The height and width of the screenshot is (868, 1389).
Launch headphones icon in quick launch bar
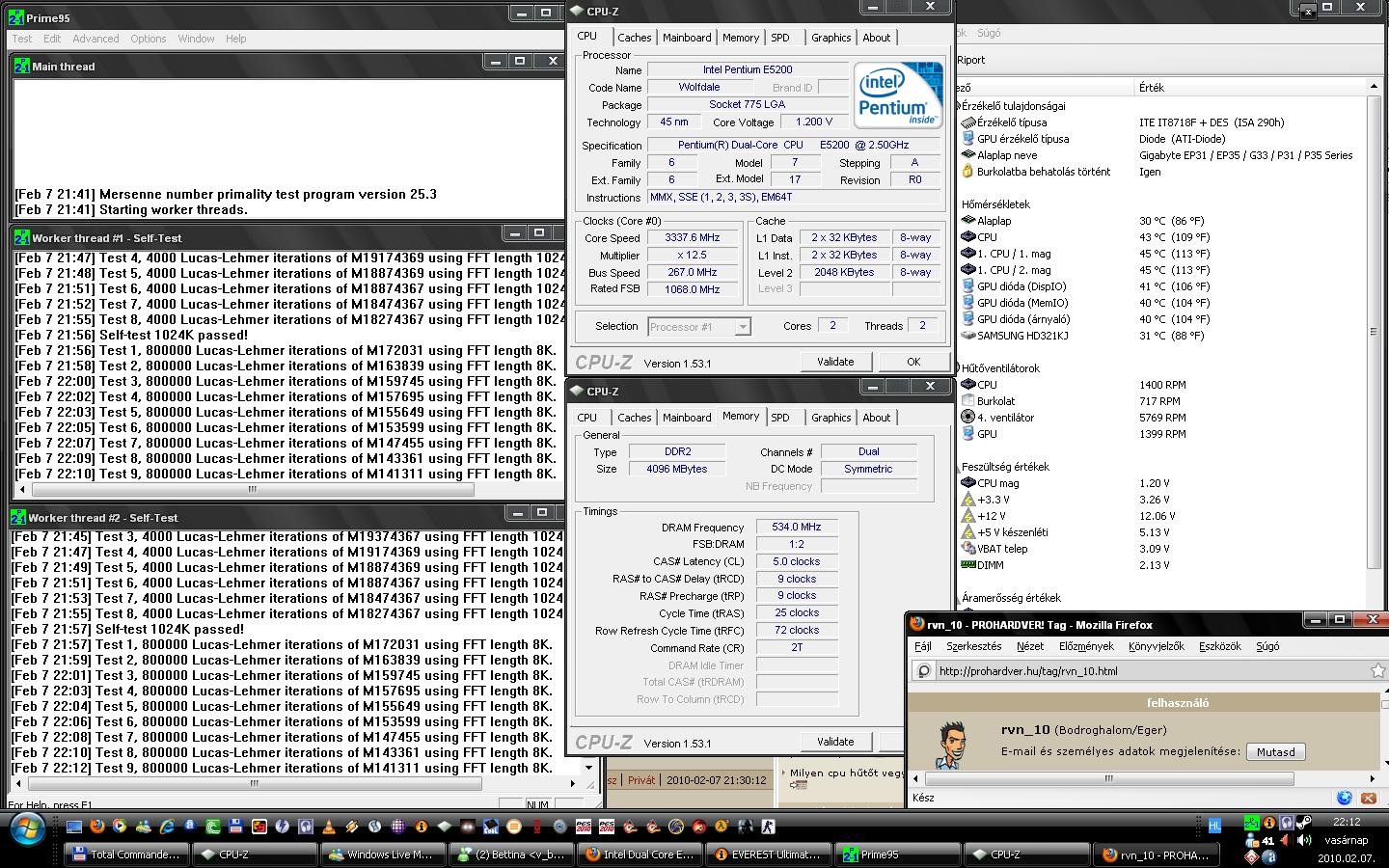point(305,827)
